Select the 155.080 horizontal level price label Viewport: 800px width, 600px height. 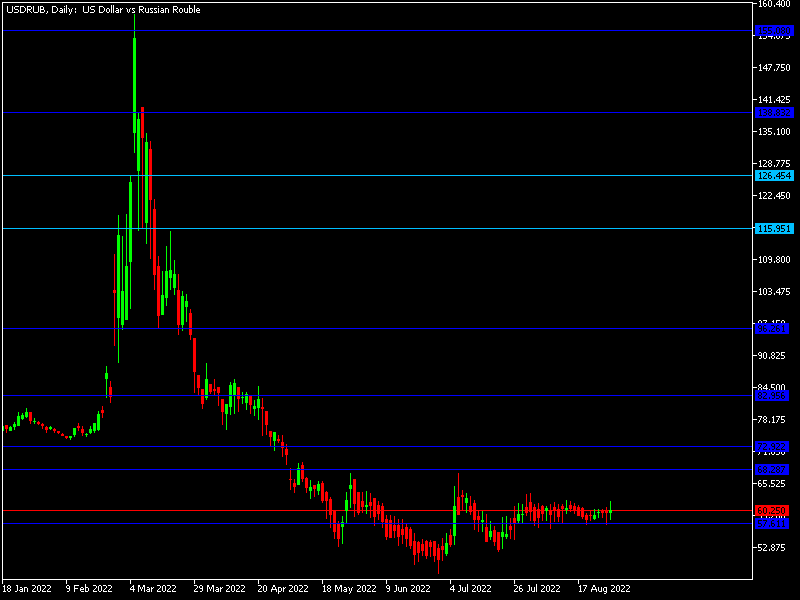pyautogui.click(x=774, y=31)
